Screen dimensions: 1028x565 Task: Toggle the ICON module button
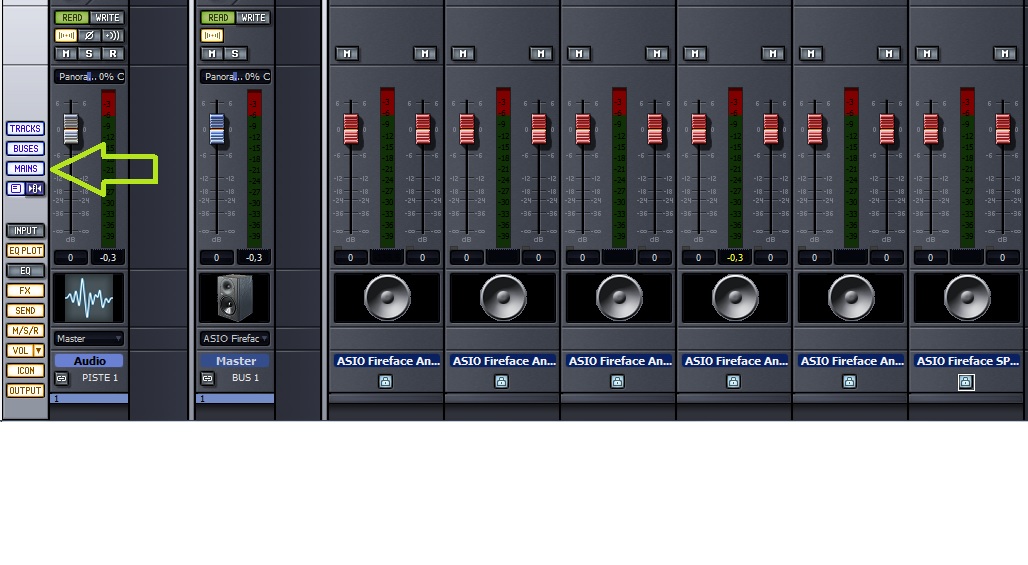pos(26,370)
